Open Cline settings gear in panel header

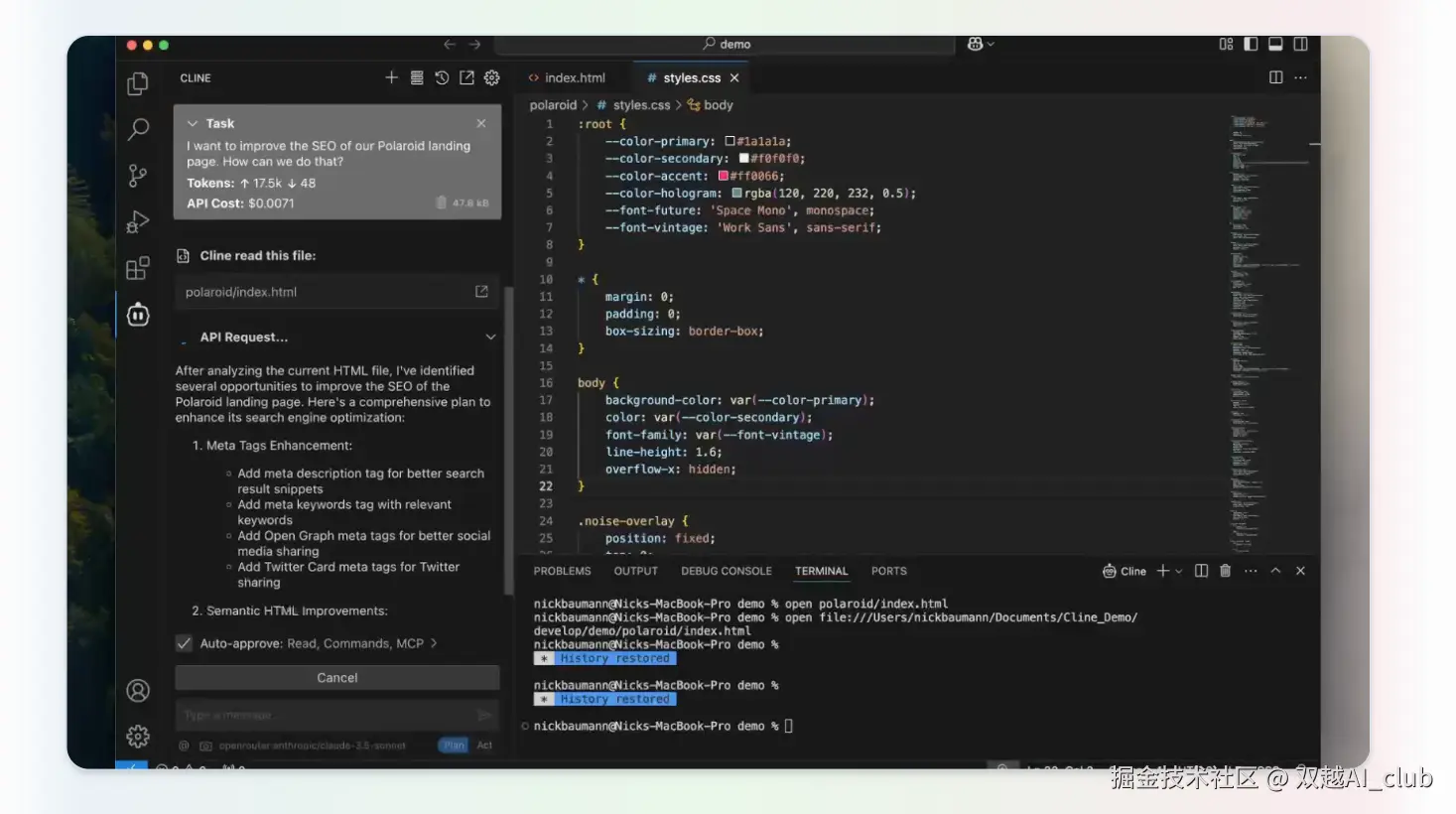[x=492, y=77]
